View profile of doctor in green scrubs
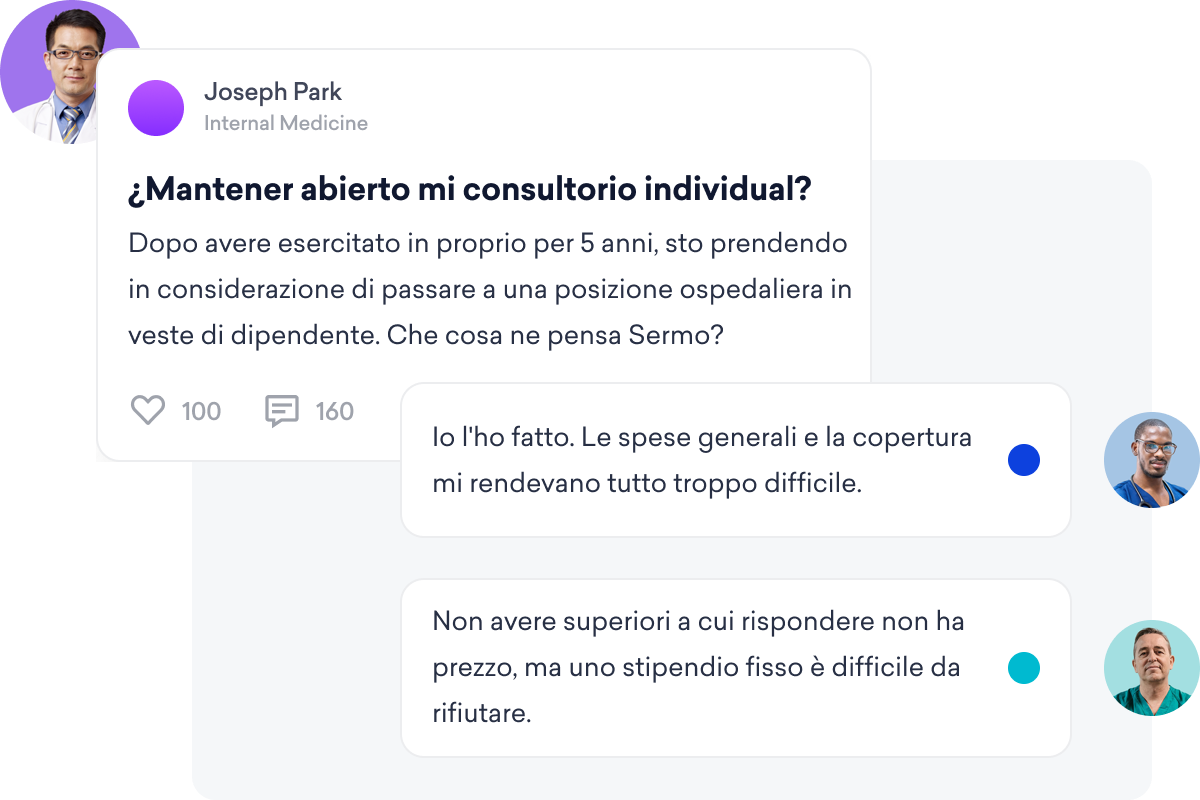 (x=1152, y=668)
